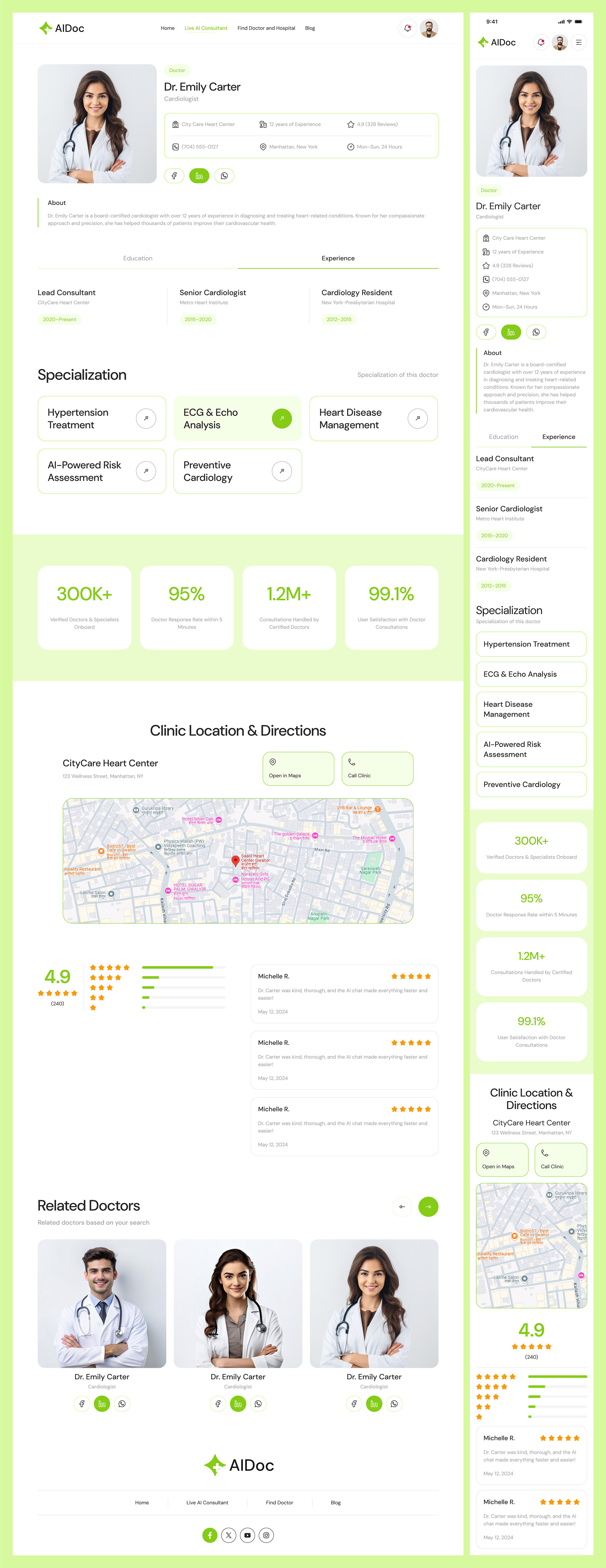This screenshot has width=606, height=1568.
Task: Select the Experience tab in mobile view
Action: (x=559, y=437)
